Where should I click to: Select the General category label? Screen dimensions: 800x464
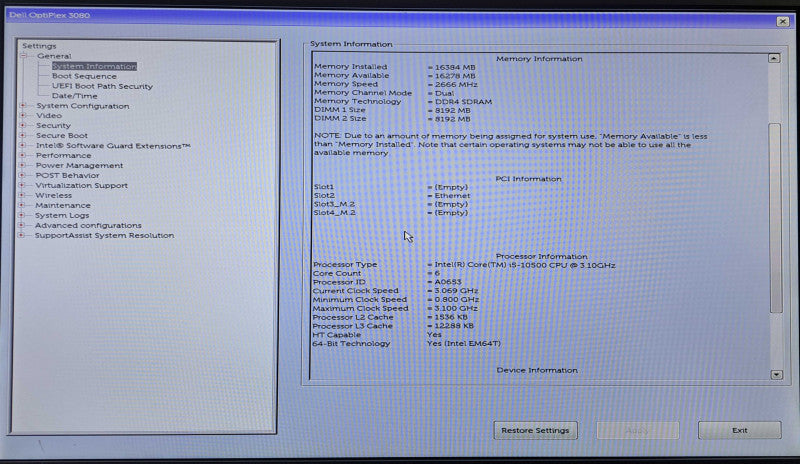coord(54,56)
